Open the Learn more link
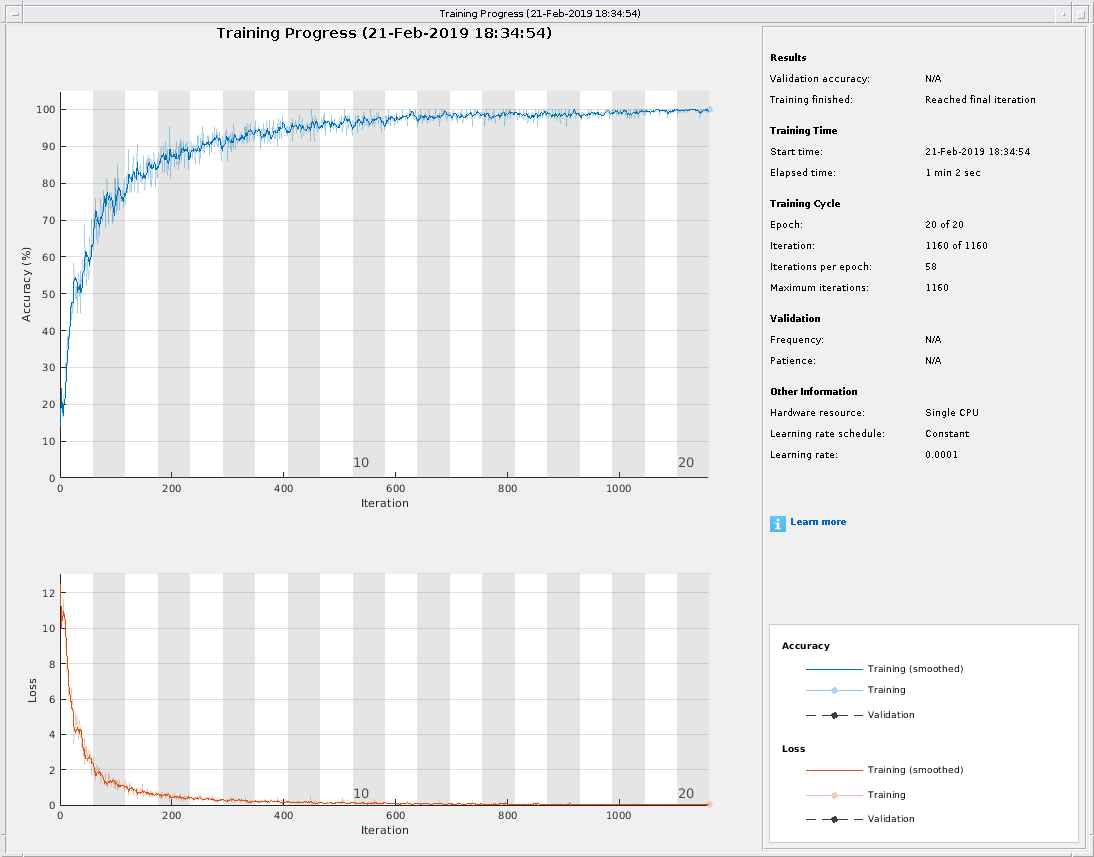The width and height of the screenshot is (1094, 857). pyautogui.click(x=818, y=522)
